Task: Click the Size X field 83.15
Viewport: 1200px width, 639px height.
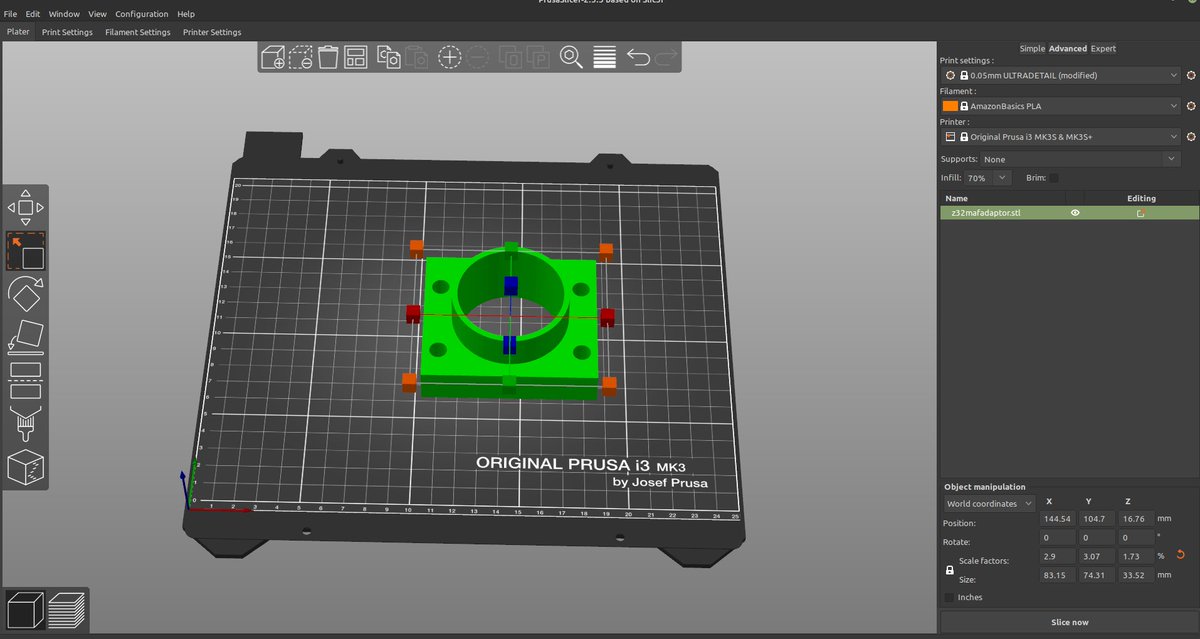Action: click(x=1057, y=575)
